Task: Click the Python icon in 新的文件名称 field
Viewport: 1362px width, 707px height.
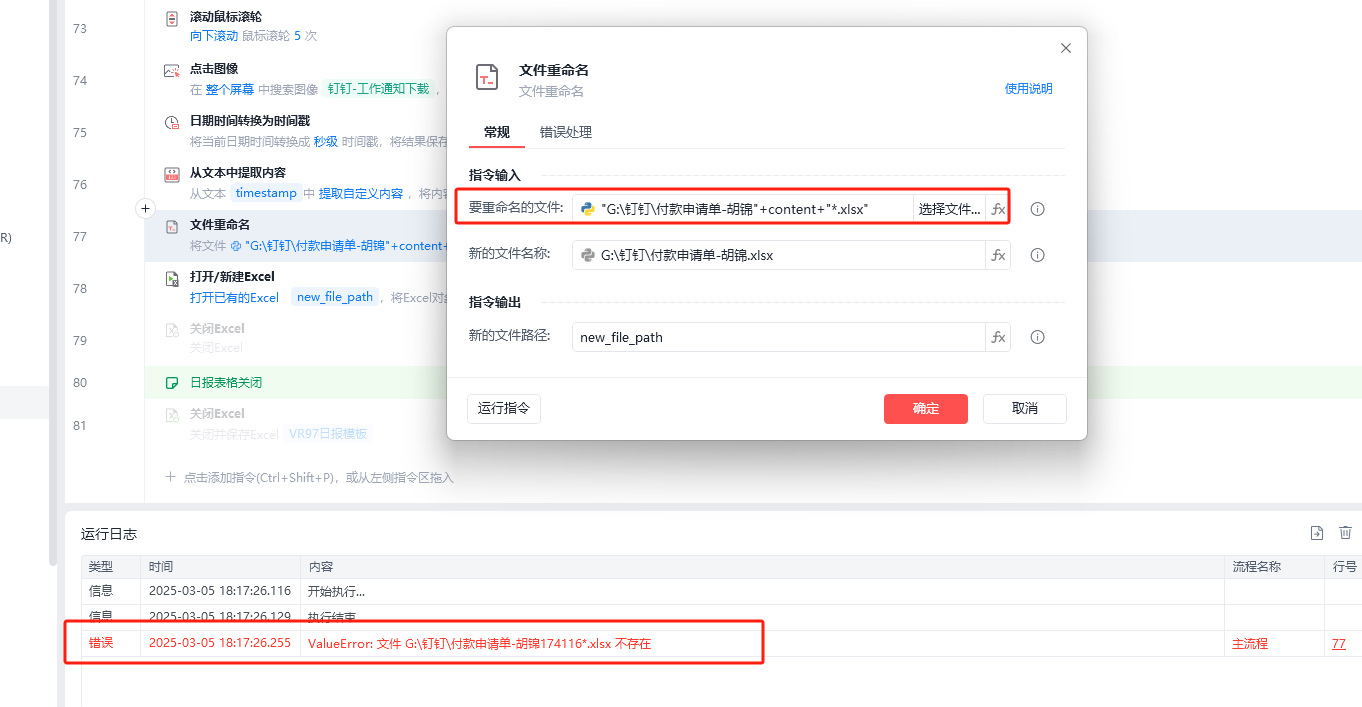Action: click(x=588, y=255)
